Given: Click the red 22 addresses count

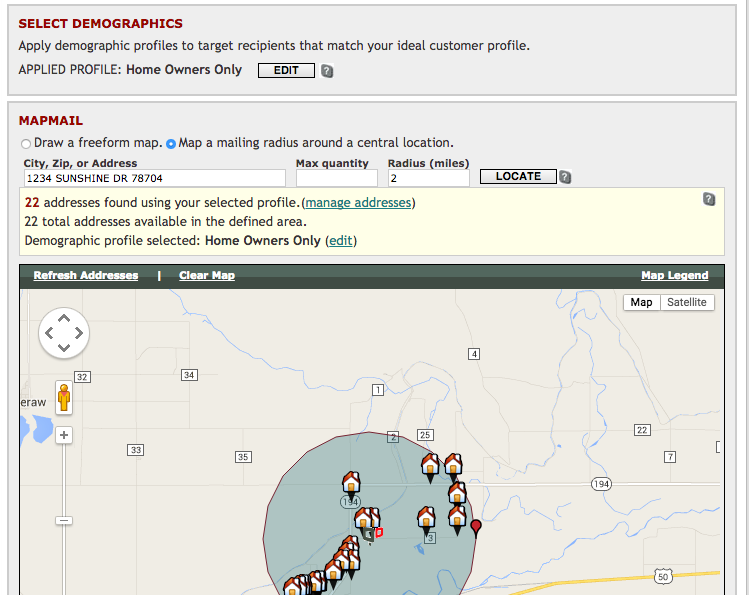Looking at the screenshot, I should (x=32, y=202).
